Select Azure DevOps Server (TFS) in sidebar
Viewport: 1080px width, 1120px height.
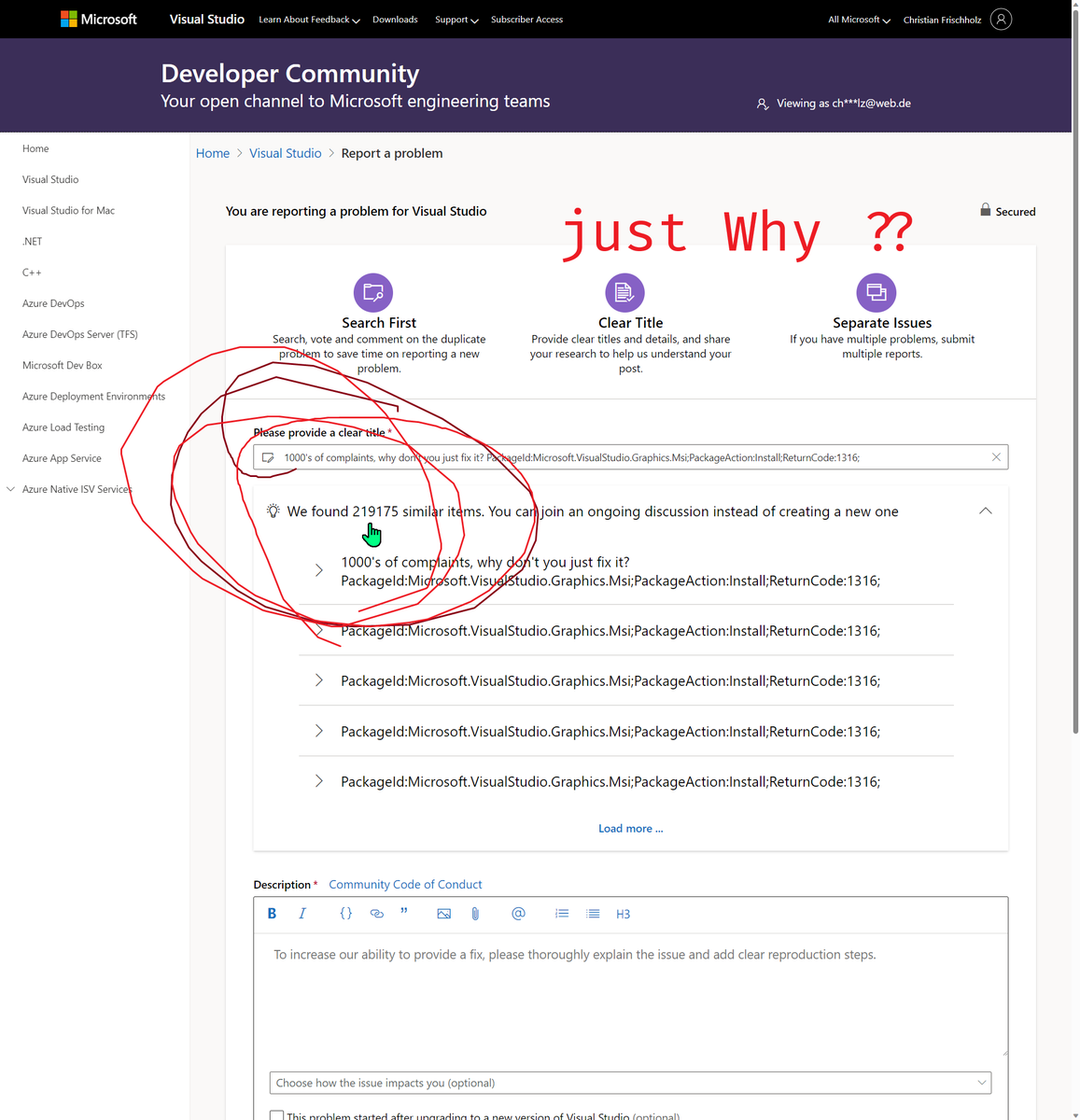79,334
